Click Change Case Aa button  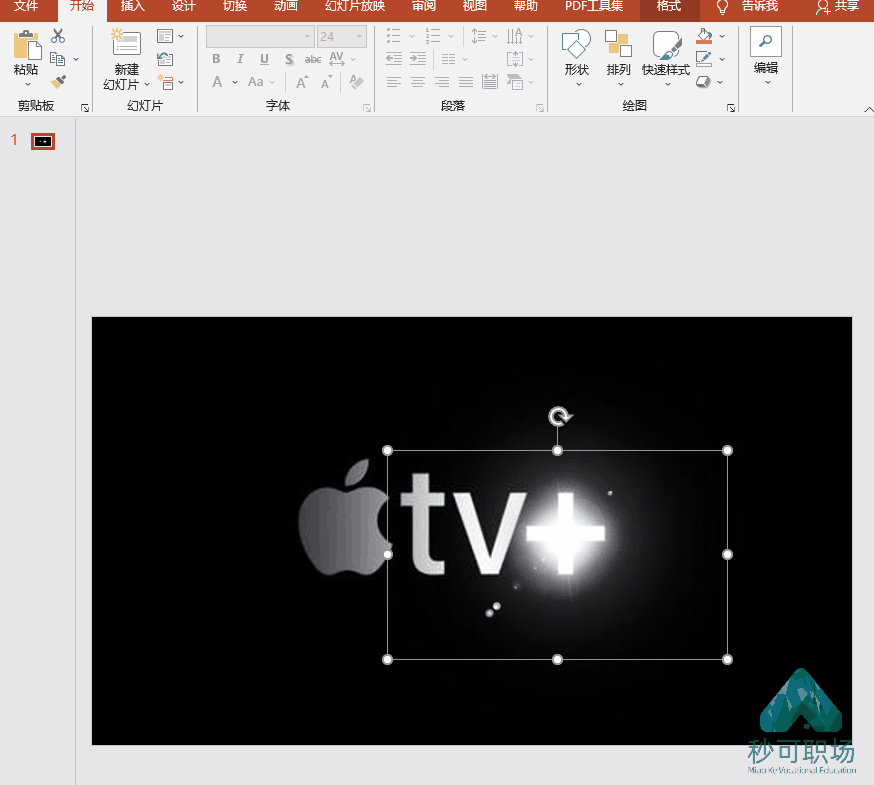(255, 82)
